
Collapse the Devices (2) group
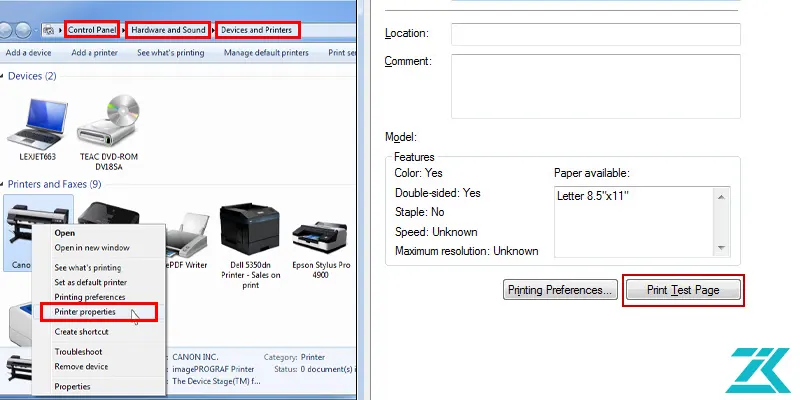3,77
